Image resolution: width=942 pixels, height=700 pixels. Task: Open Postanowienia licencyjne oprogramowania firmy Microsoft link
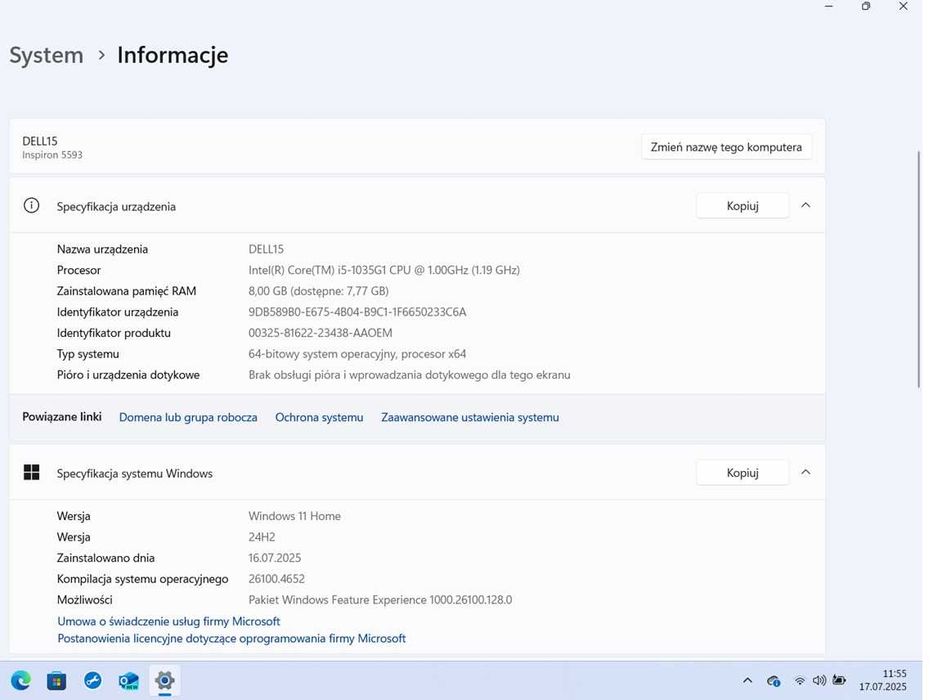(x=231, y=638)
